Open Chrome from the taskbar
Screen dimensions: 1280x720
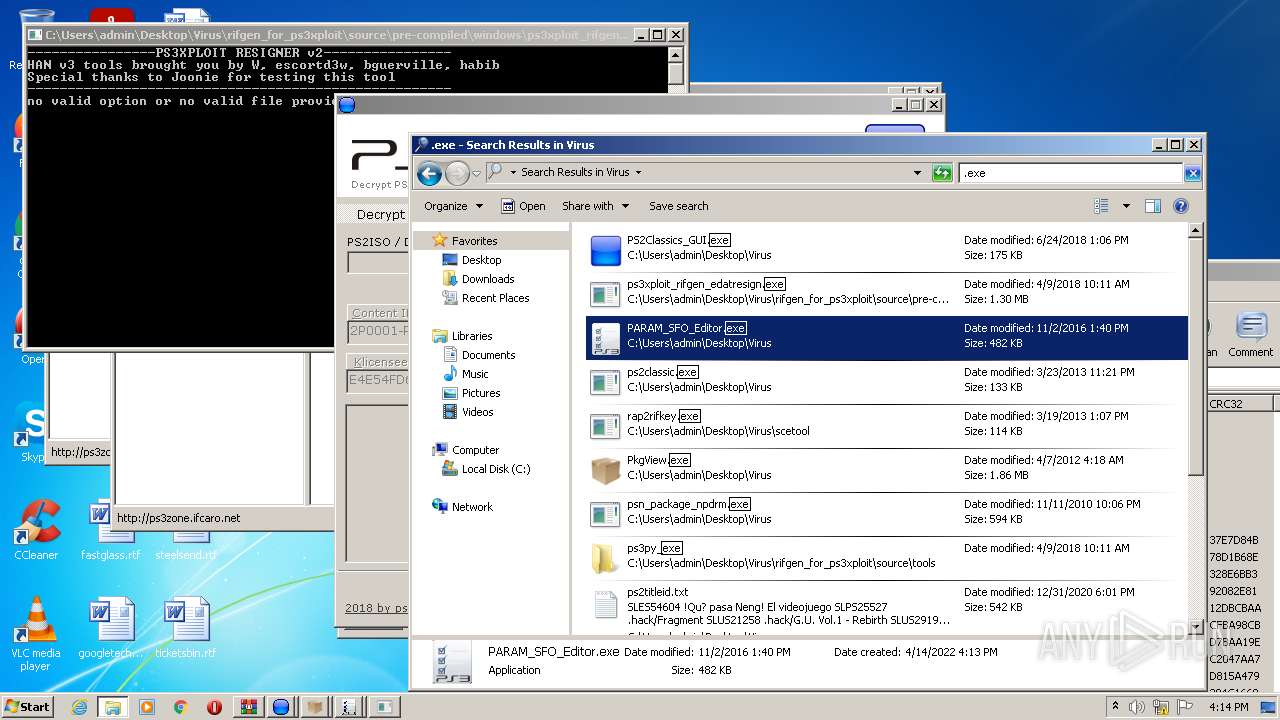coord(180,707)
